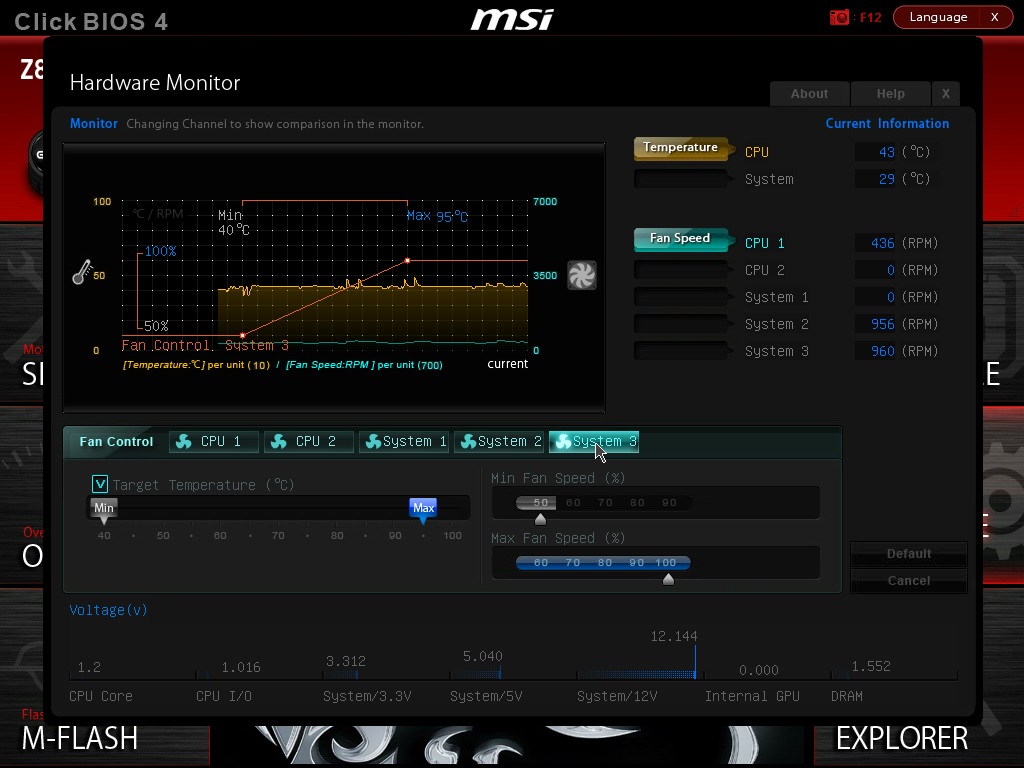
Task: Toggle the Target Temperature checkbox
Action: click(100, 484)
